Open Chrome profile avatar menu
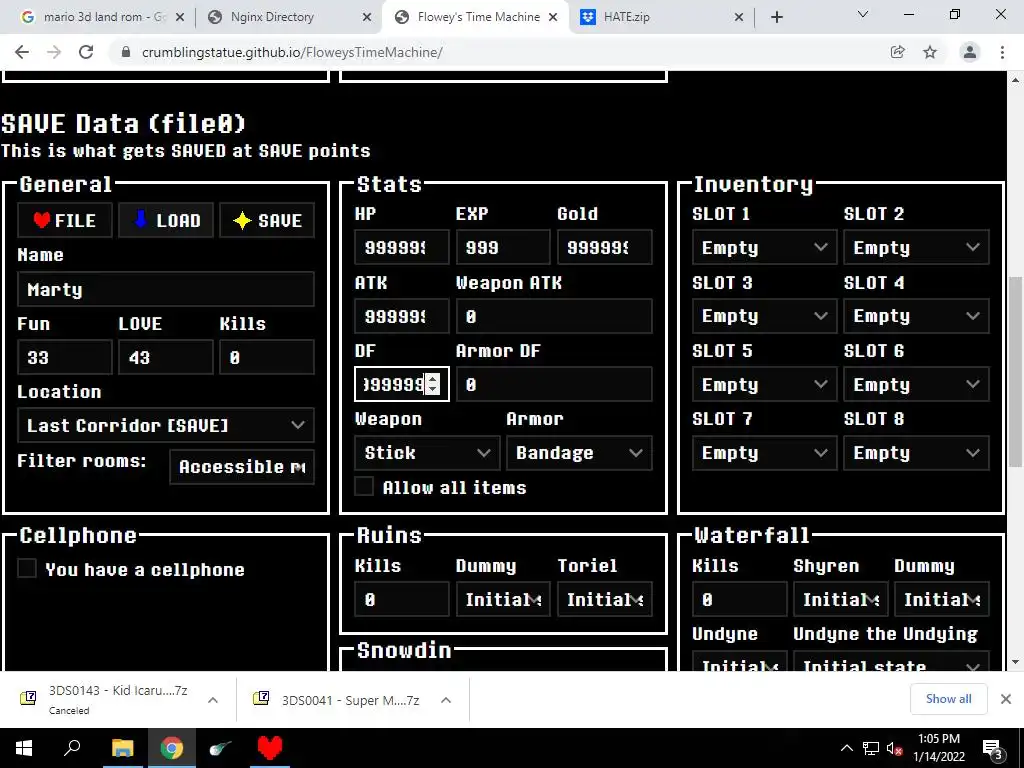1024x768 pixels. pos(970,52)
